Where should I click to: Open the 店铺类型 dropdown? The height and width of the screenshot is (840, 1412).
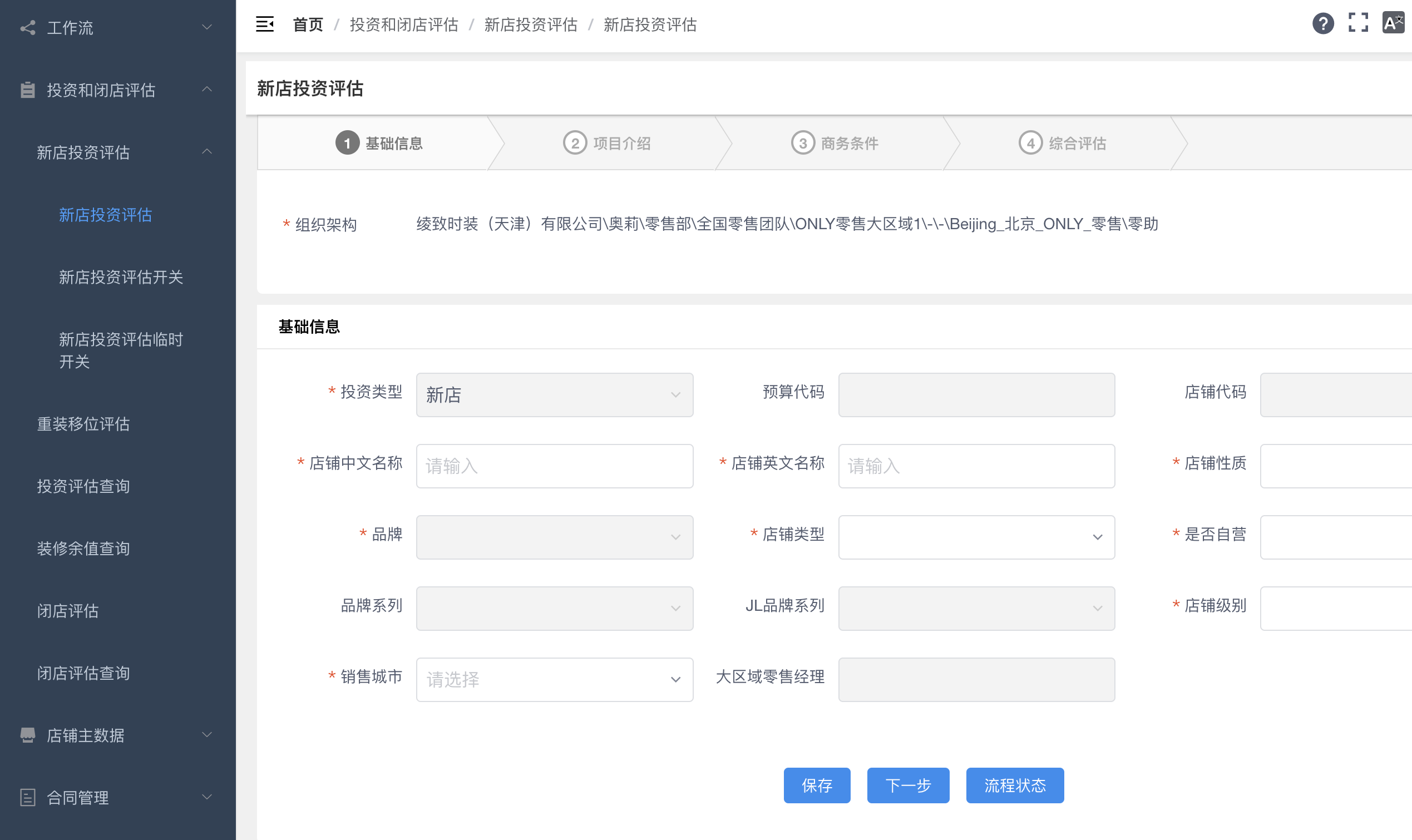(977, 537)
